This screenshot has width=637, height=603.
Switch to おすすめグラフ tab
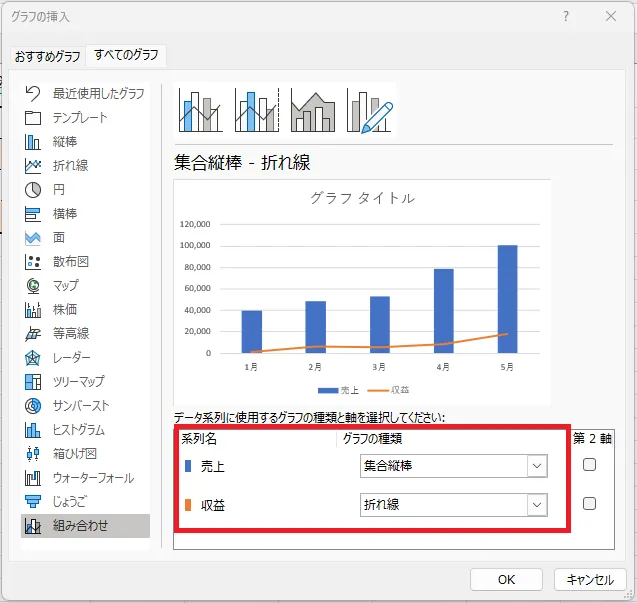point(48,56)
